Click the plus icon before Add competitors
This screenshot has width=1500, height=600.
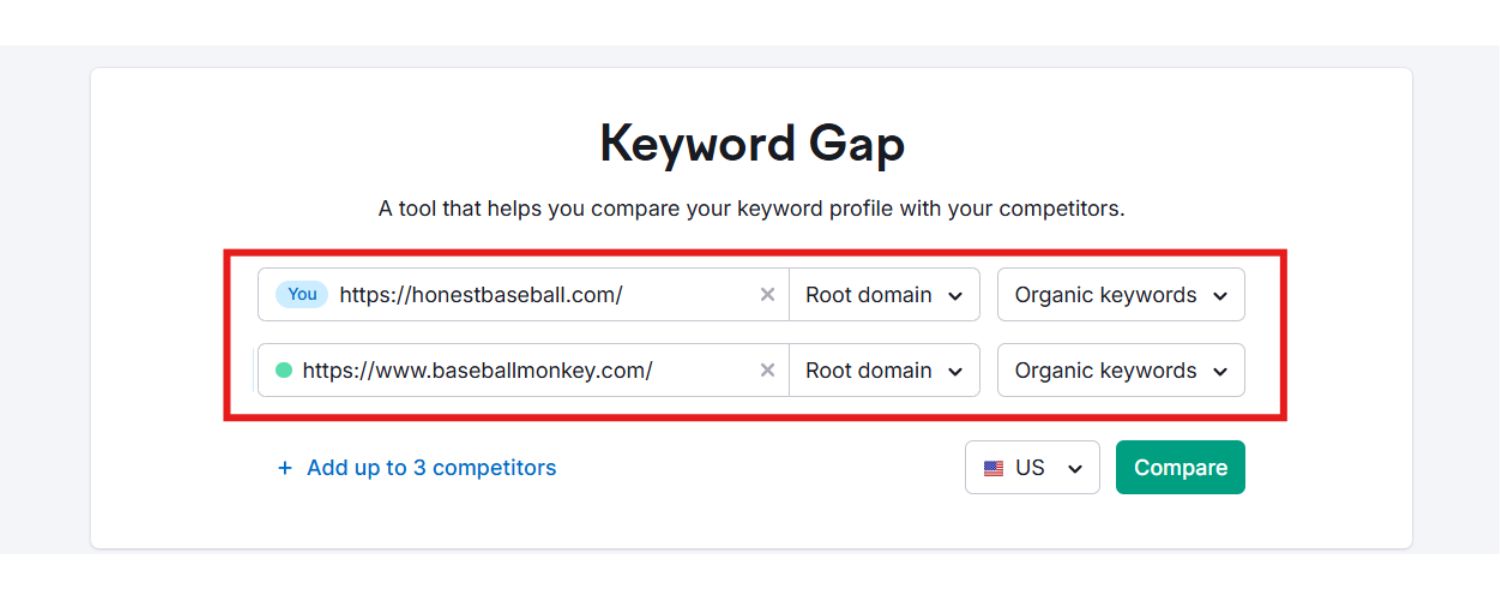(x=285, y=468)
